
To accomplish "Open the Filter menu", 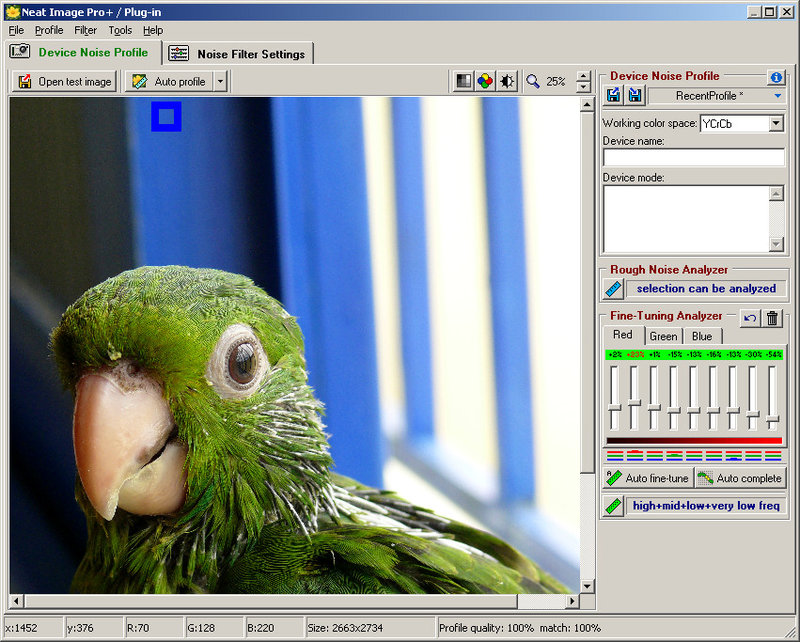I will (x=85, y=31).
